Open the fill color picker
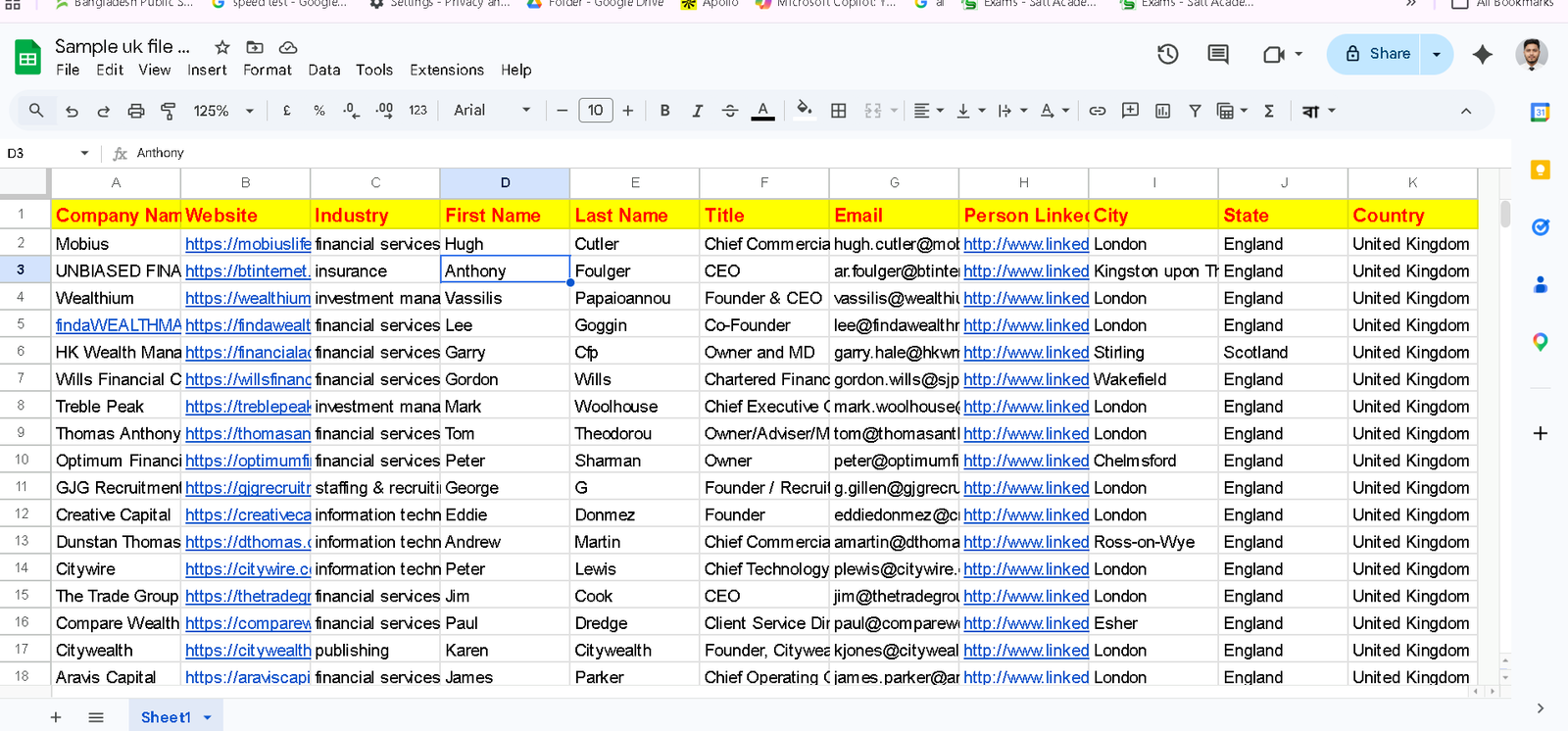 click(x=805, y=110)
